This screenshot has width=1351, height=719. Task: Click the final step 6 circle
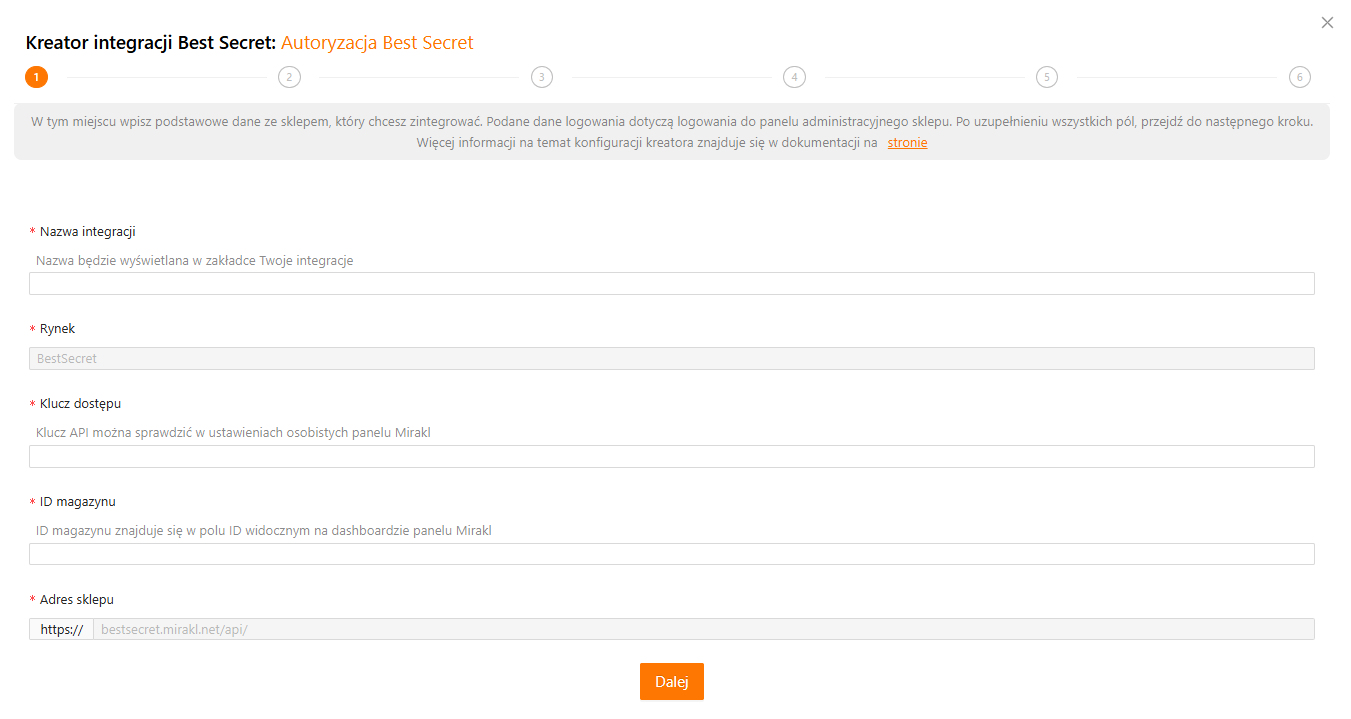pos(1299,77)
